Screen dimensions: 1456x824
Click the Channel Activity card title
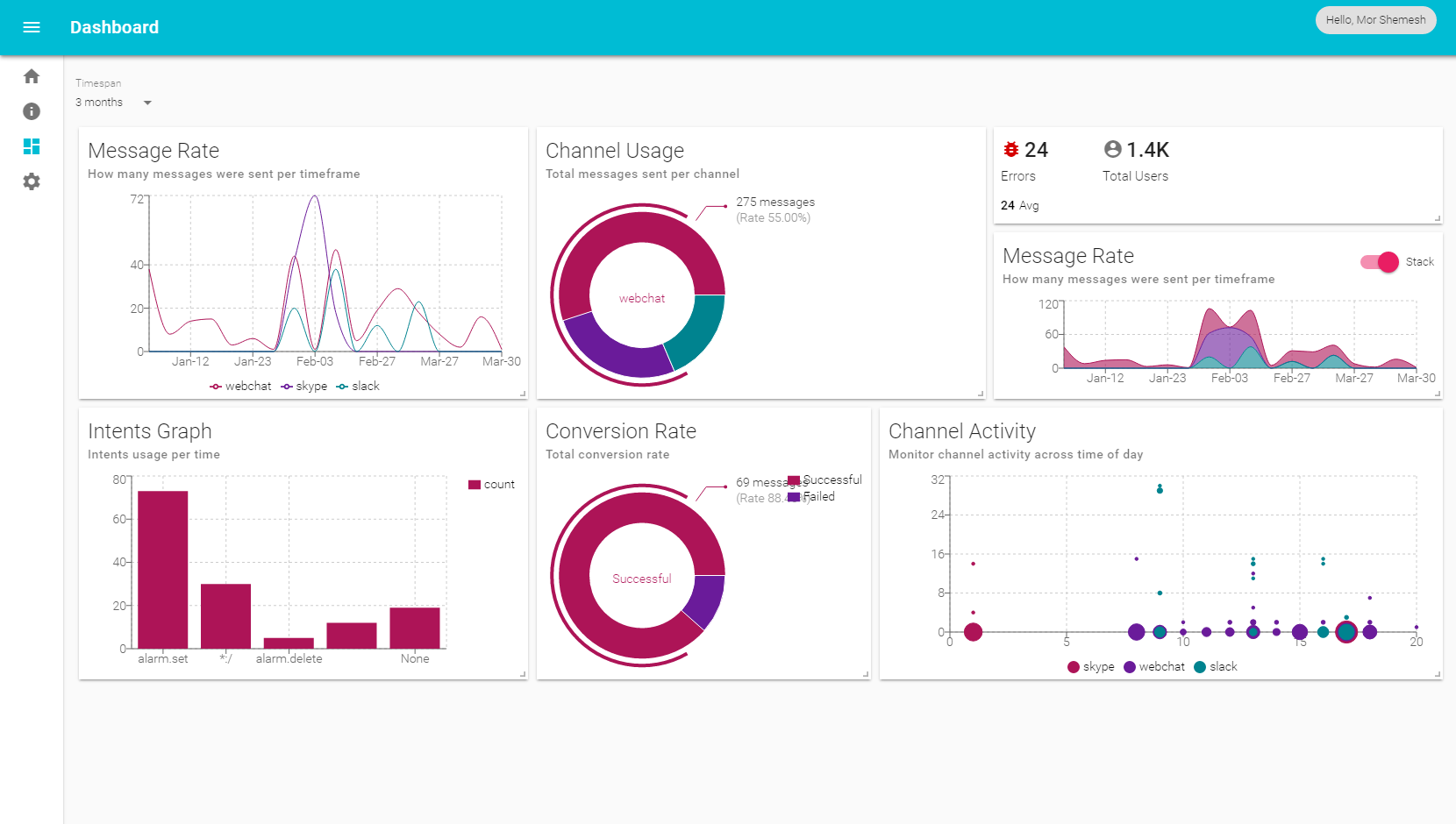pyautogui.click(x=962, y=431)
